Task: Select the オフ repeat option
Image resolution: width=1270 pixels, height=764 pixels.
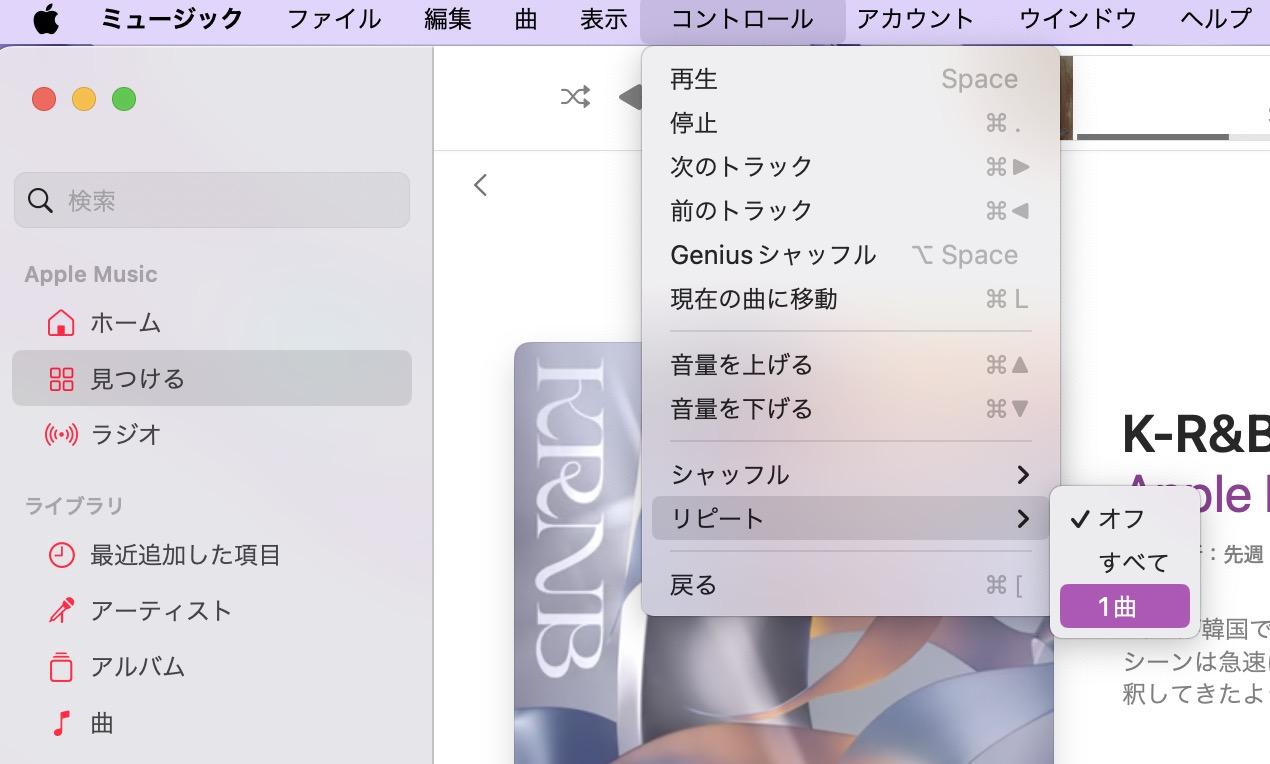Action: click(1125, 518)
